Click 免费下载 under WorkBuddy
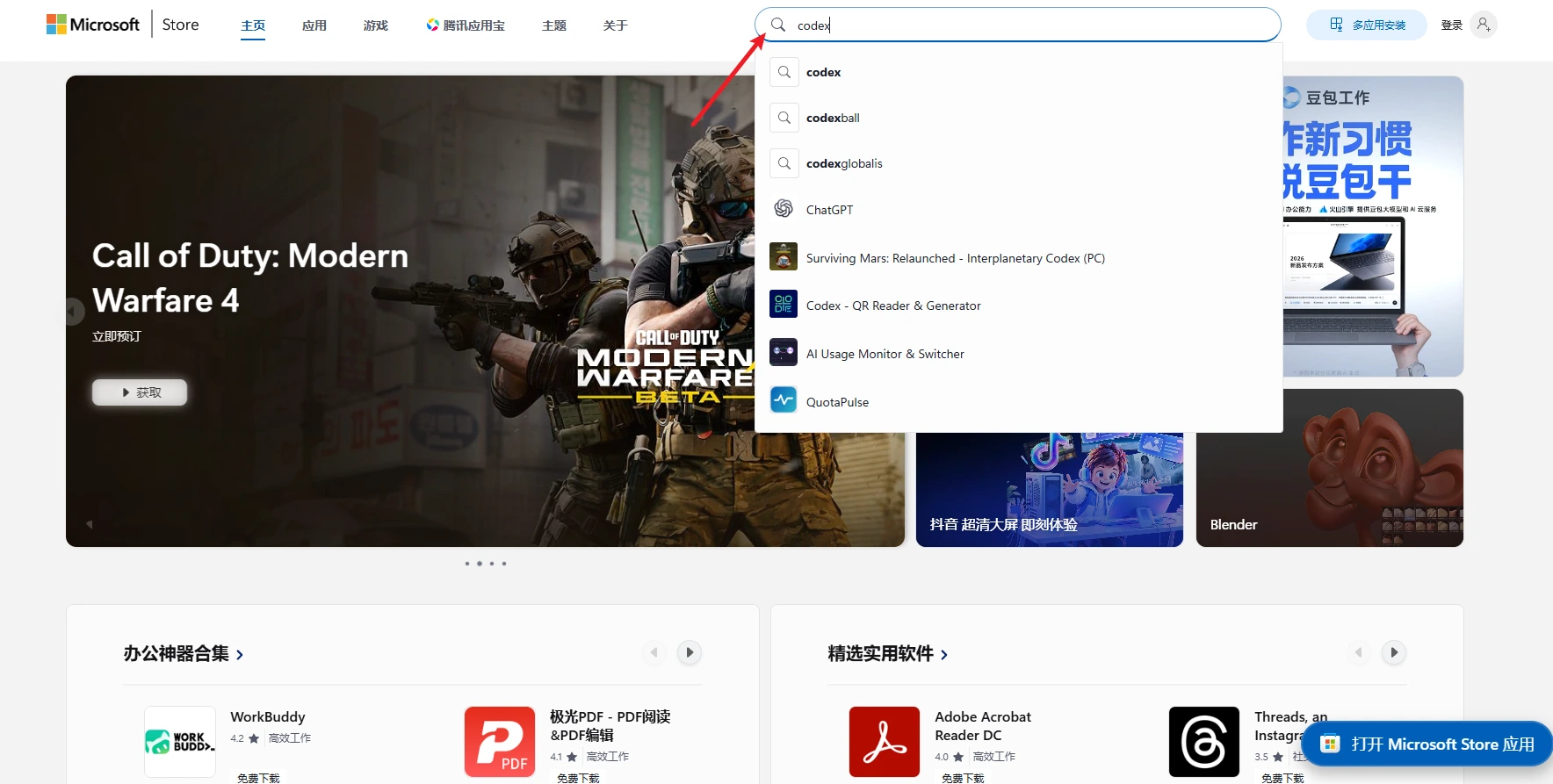1553x784 pixels. click(x=258, y=778)
